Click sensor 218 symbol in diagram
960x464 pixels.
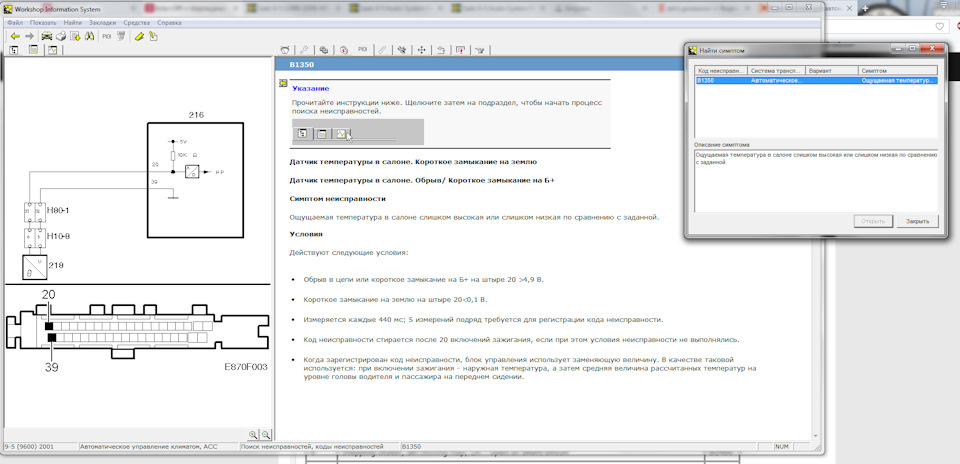click(x=35, y=268)
